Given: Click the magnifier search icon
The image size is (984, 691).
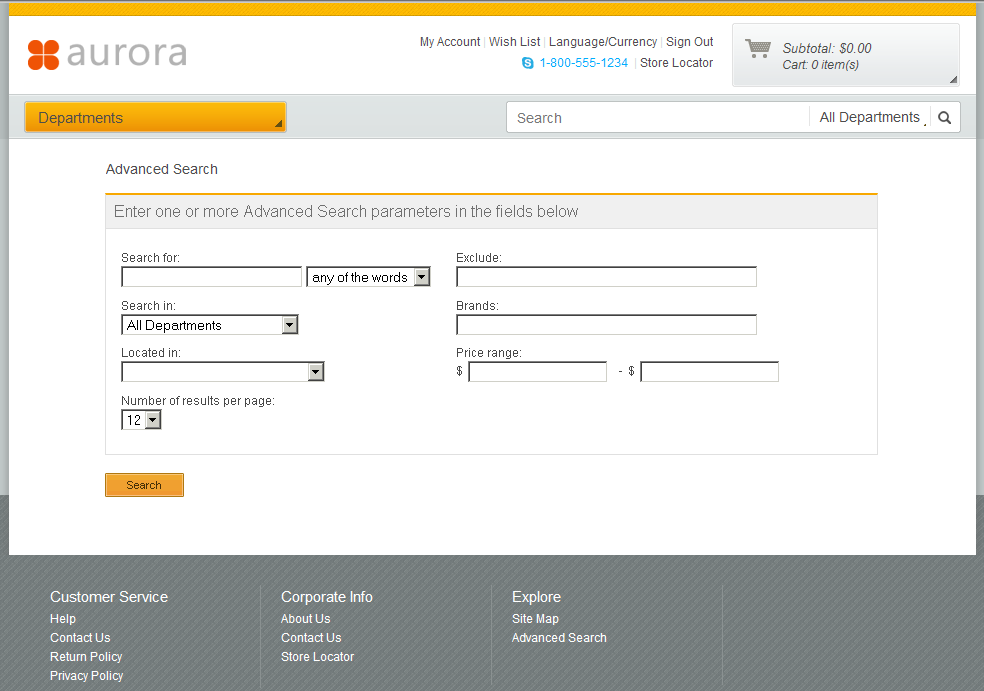Looking at the screenshot, I should (943, 117).
